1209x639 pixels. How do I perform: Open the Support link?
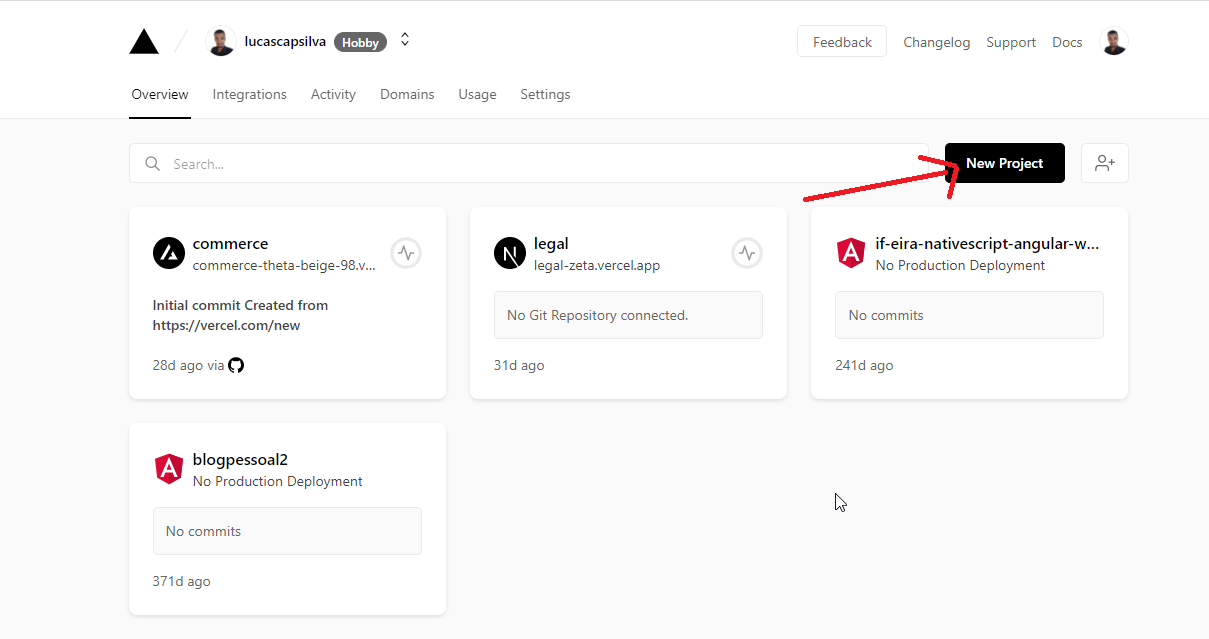click(x=1011, y=42)
